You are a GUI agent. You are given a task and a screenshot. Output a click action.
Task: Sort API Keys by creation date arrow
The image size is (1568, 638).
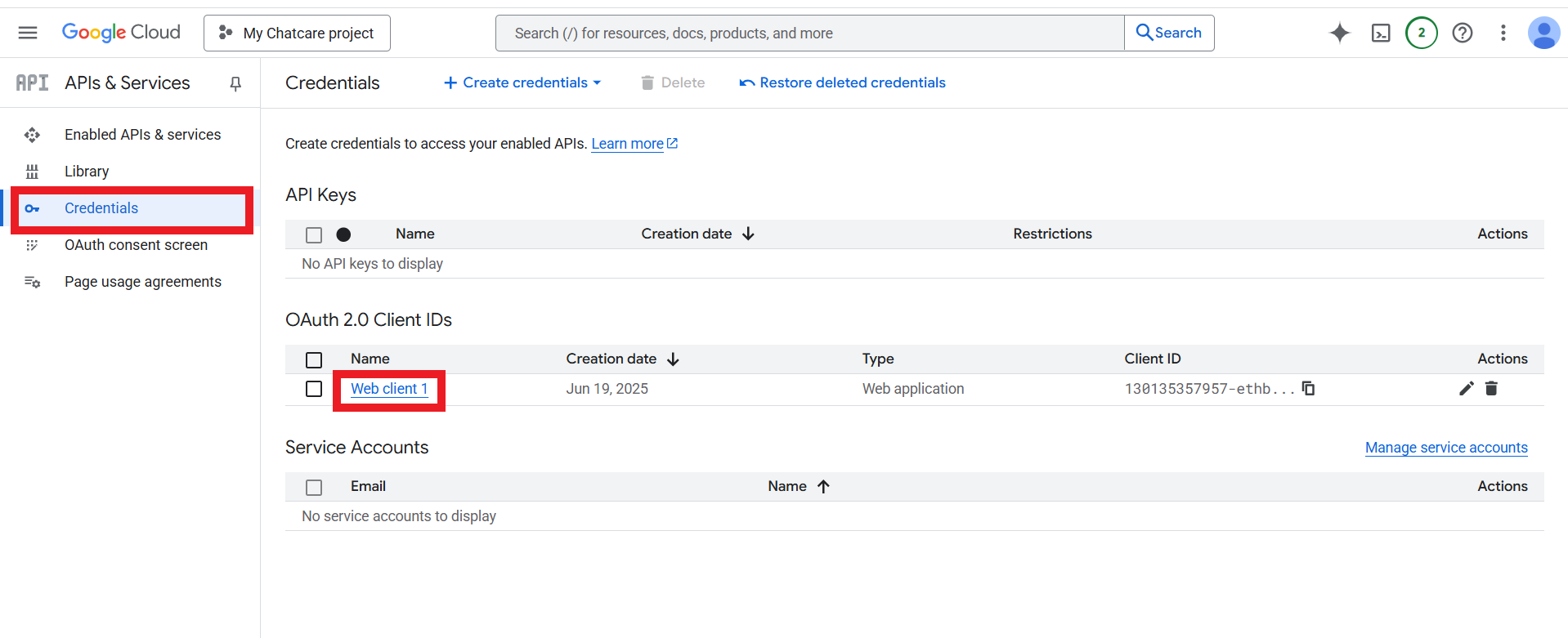(748, 234)
